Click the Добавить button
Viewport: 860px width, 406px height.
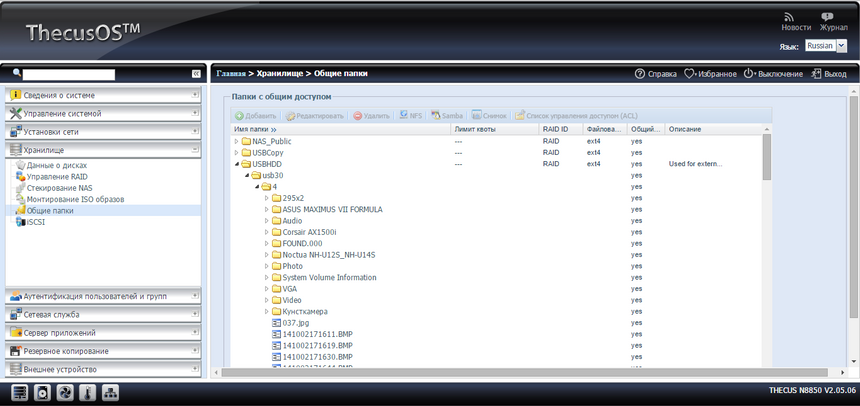tap(255, 116)
